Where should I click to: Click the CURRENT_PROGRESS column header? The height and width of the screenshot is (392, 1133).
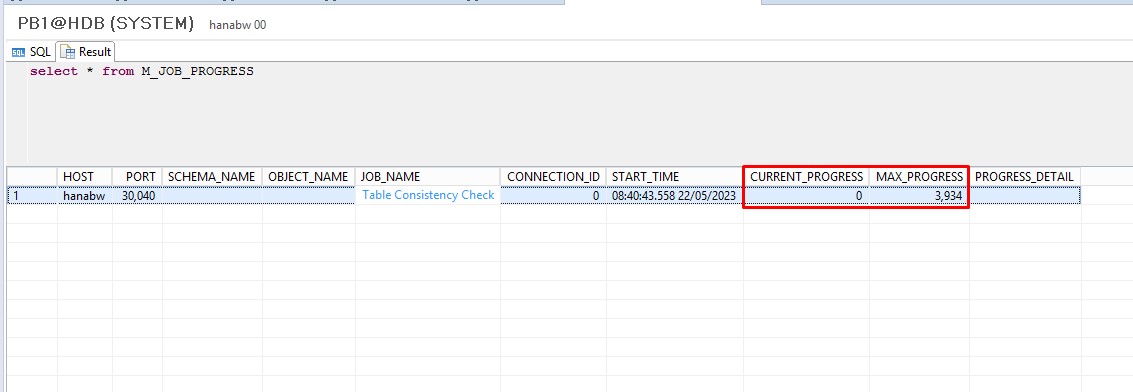point(806,177)
